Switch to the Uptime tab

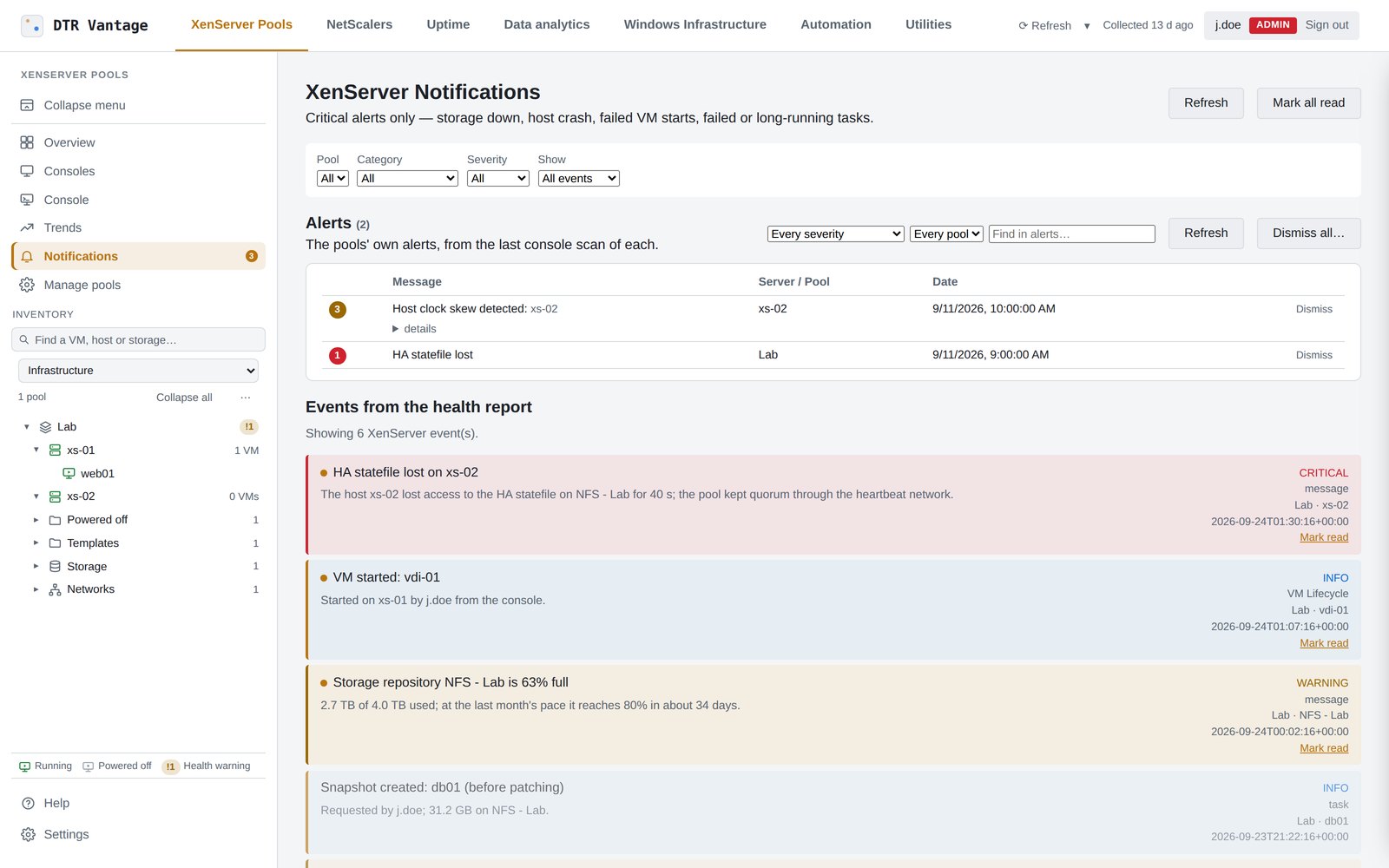448,24
